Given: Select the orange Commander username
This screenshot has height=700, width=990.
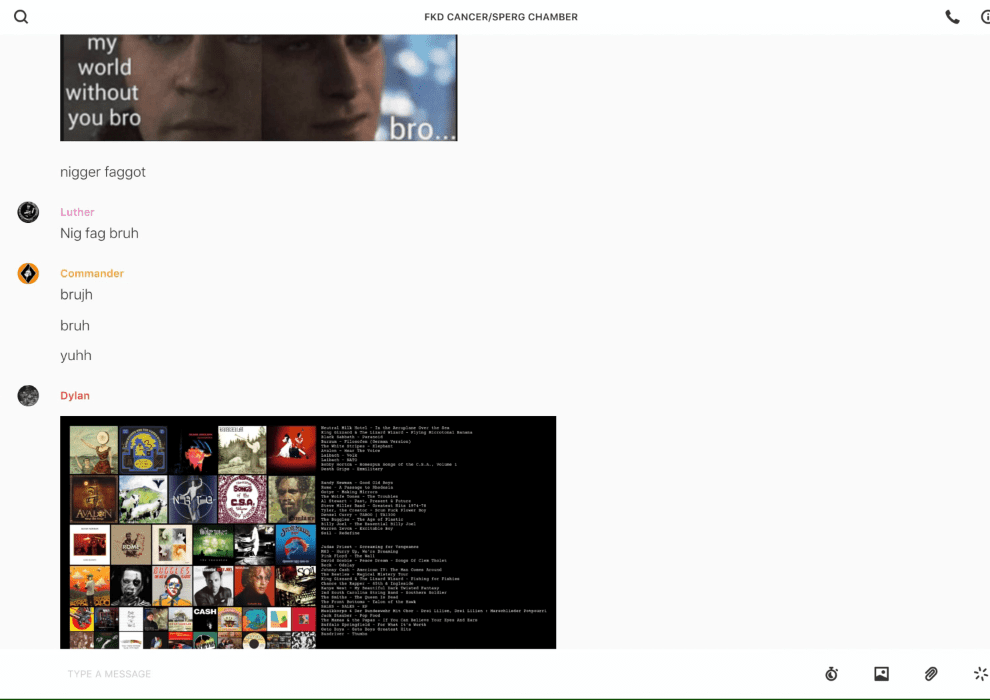Looking at the screenshot, I should (x=92, y=273).
